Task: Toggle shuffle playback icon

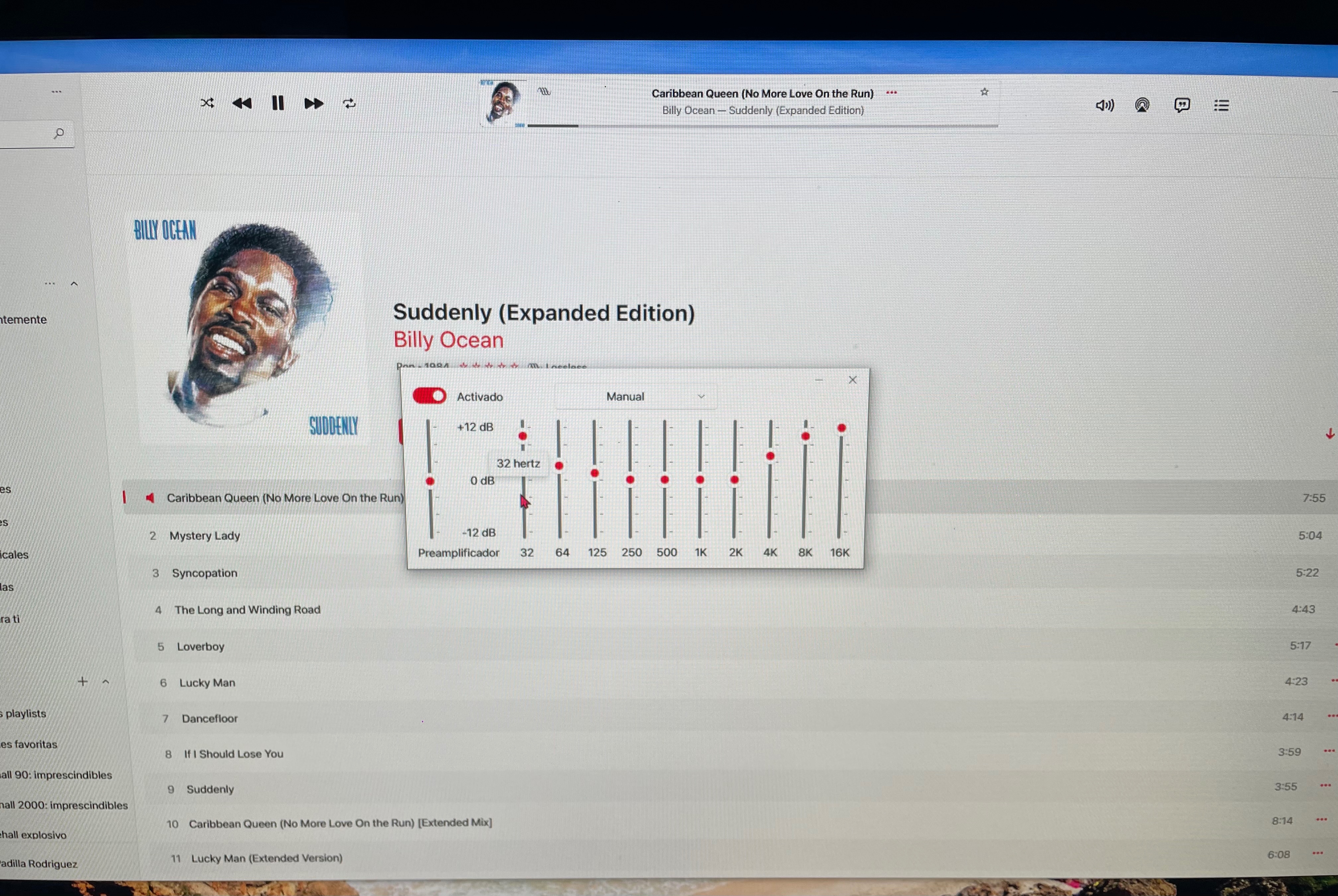Action: [207, 103]
